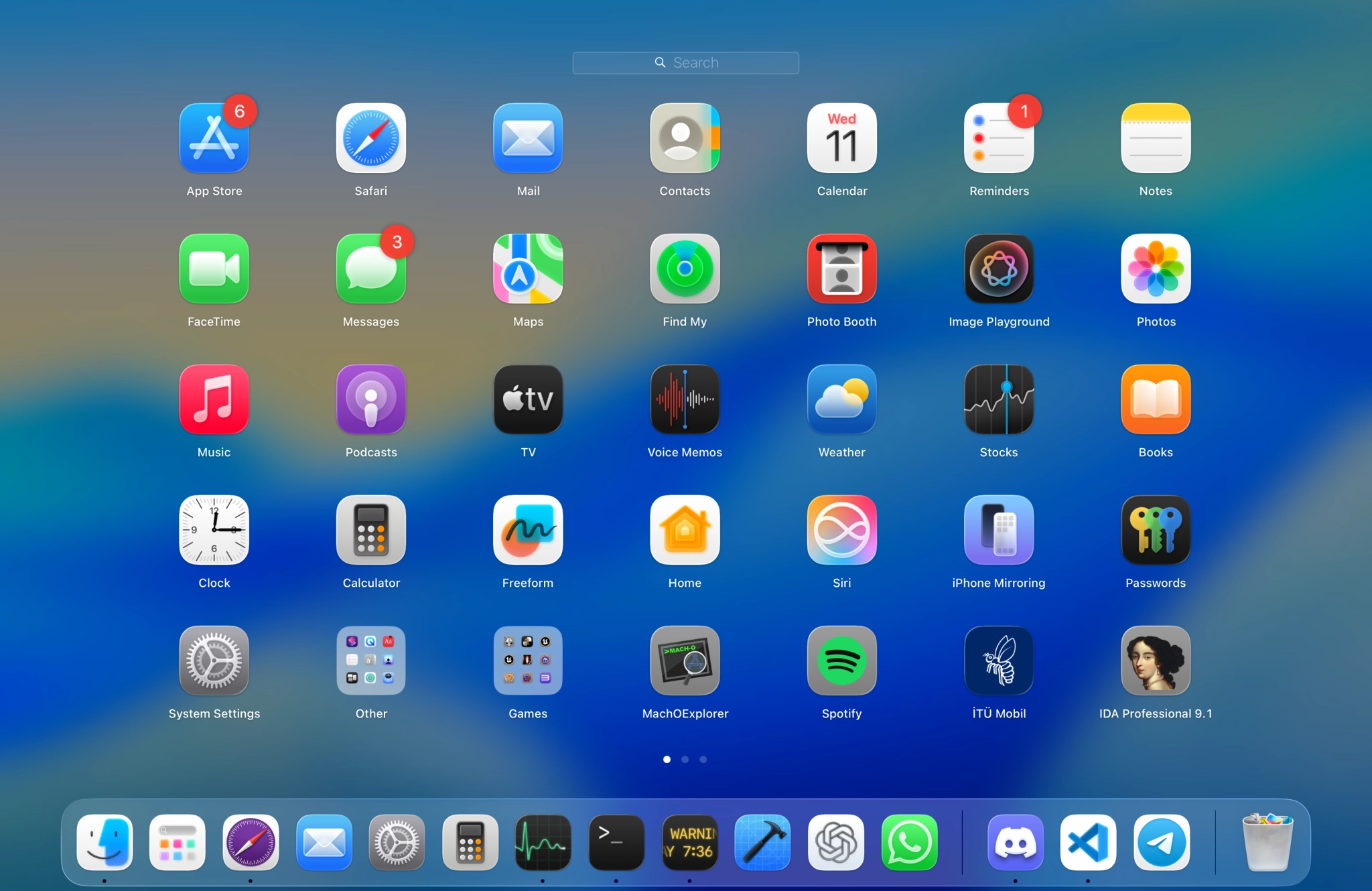Open Activity Monitor in the Dock
This screenshot has height=891, width=1372.
click(x=543, y=842)
